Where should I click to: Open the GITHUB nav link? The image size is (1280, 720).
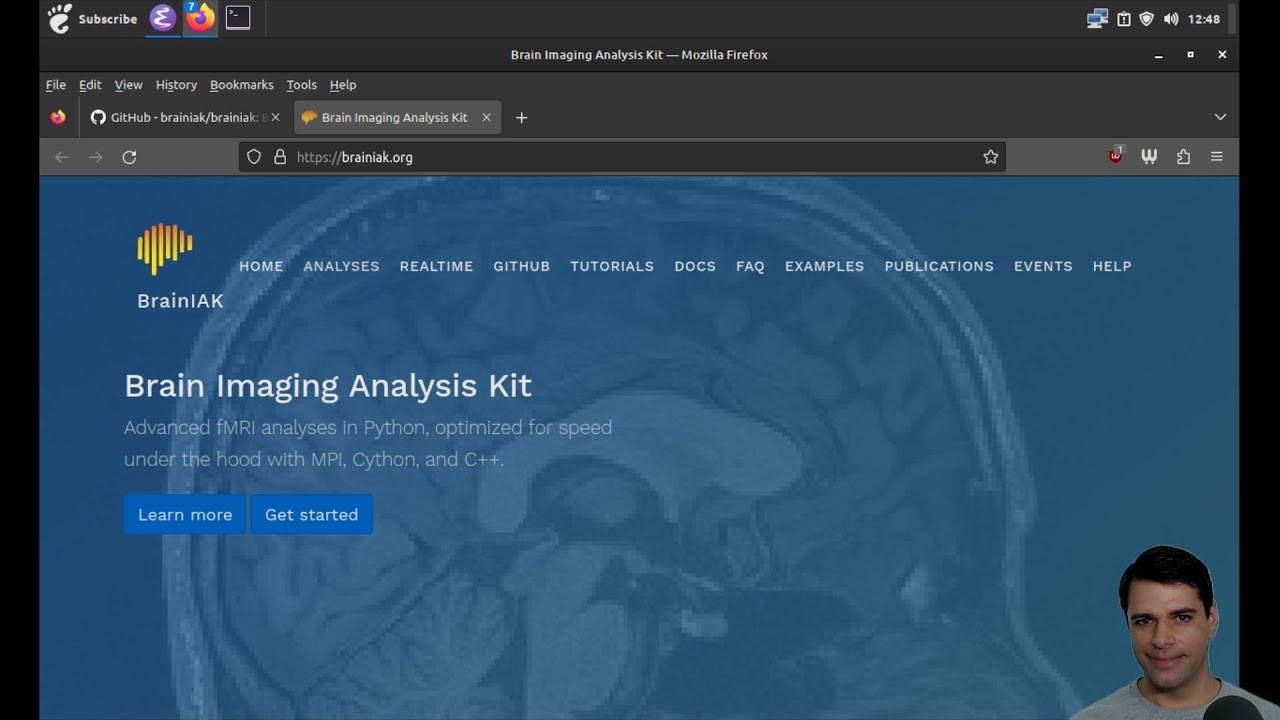point(521,266)
